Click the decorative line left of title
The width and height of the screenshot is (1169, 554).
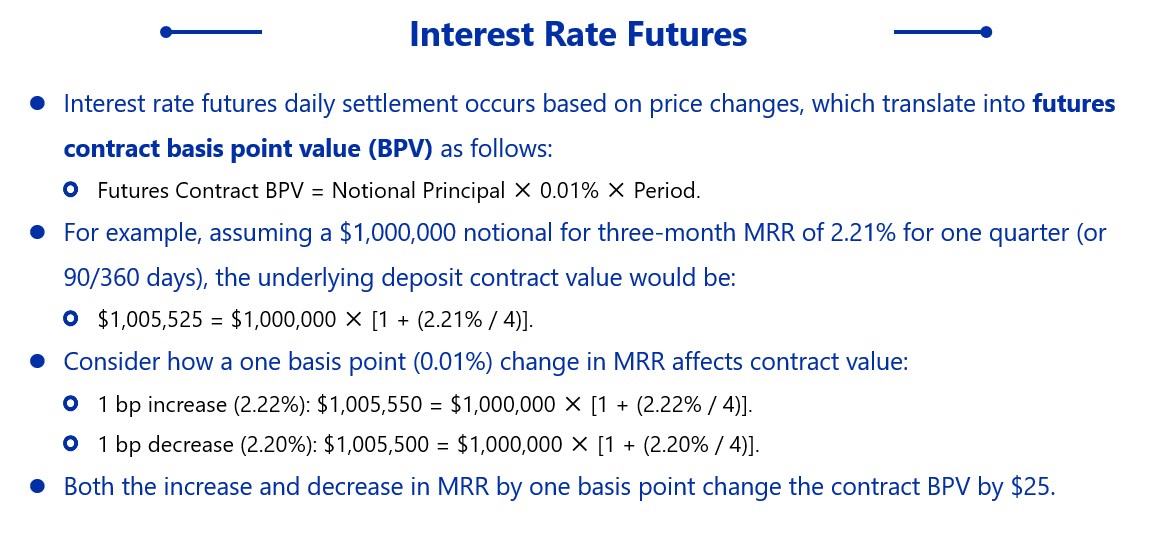point(211,32)
